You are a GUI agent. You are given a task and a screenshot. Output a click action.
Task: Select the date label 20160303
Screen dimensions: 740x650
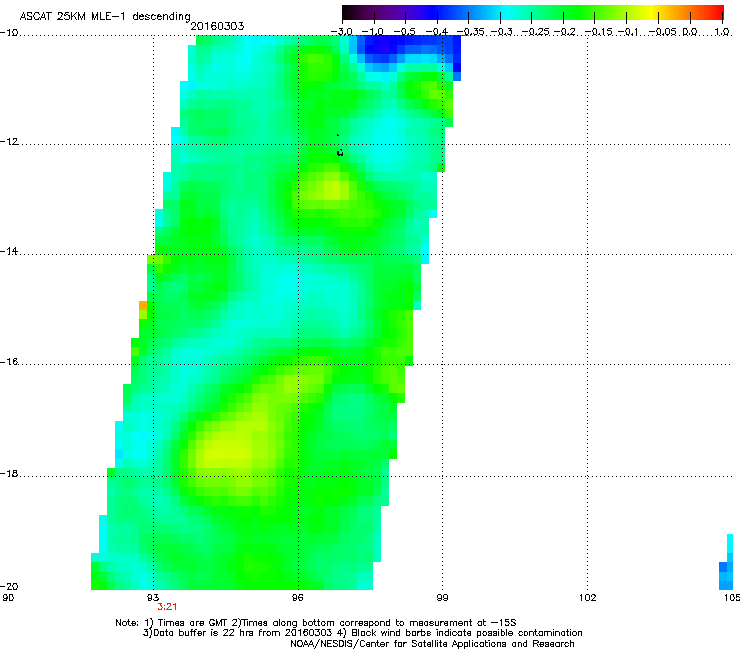(x=217, y=26)
